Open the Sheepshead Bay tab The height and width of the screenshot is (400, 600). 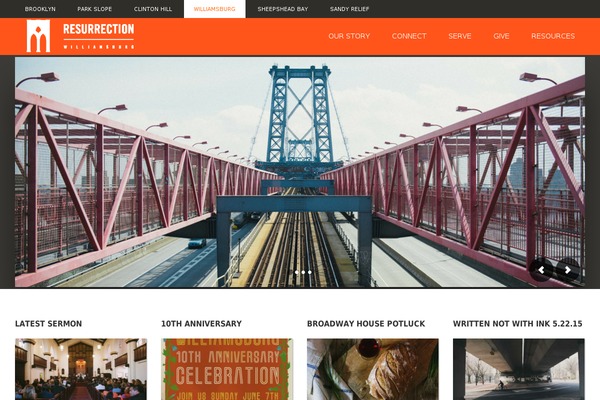tap(283, 9)
